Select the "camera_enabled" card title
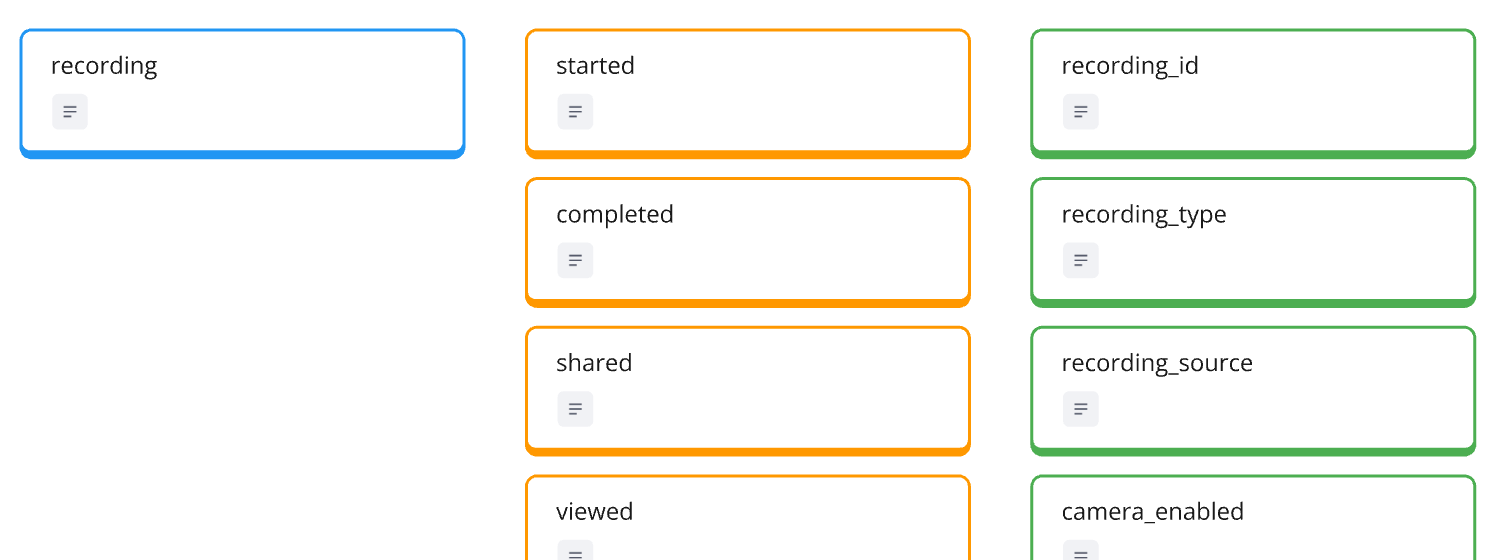This screenshot has width=1498, height=560. point(1152,512)
